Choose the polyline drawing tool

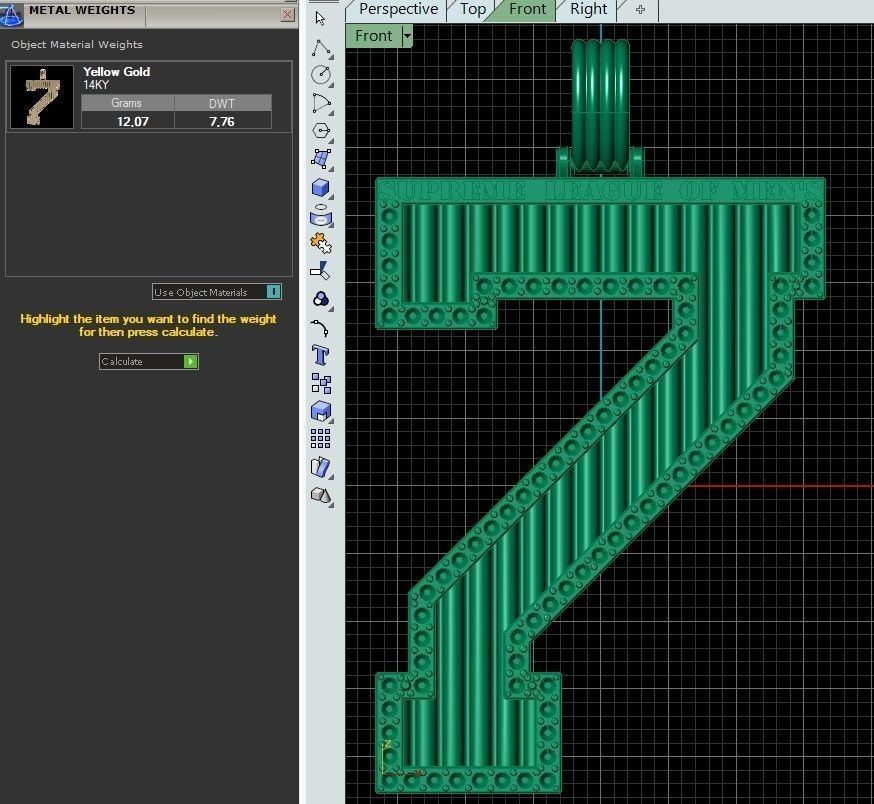tap(321, 48)
